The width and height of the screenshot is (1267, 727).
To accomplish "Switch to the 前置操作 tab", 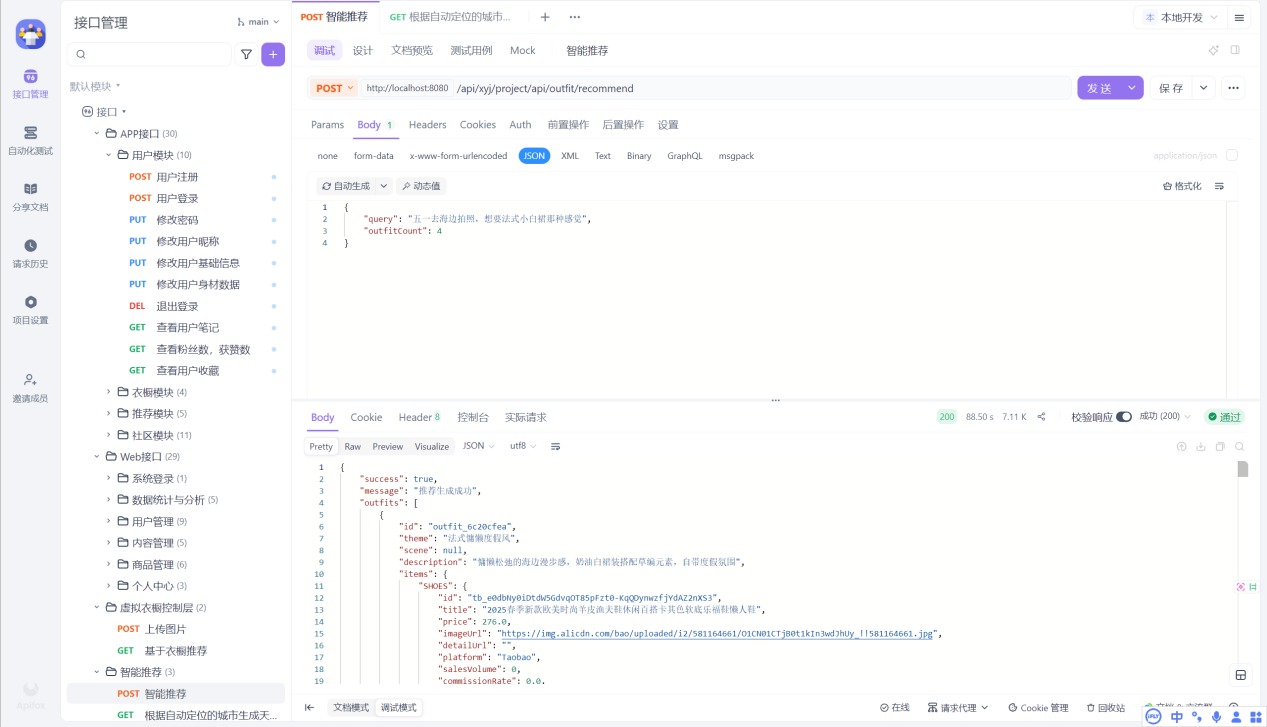I will point(568,125).
